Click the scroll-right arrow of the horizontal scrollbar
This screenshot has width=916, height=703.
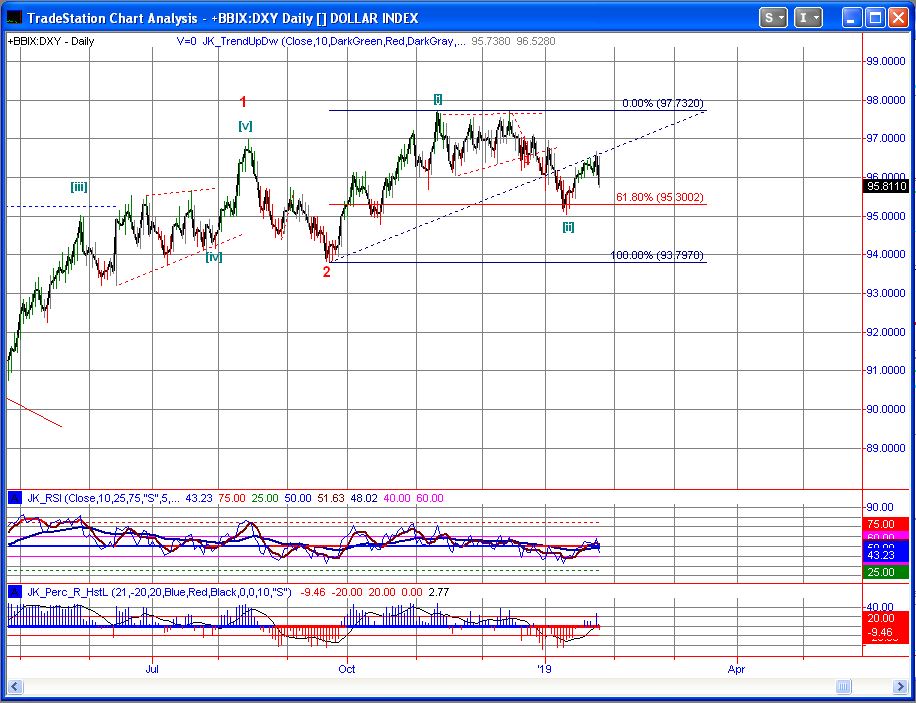900,685
